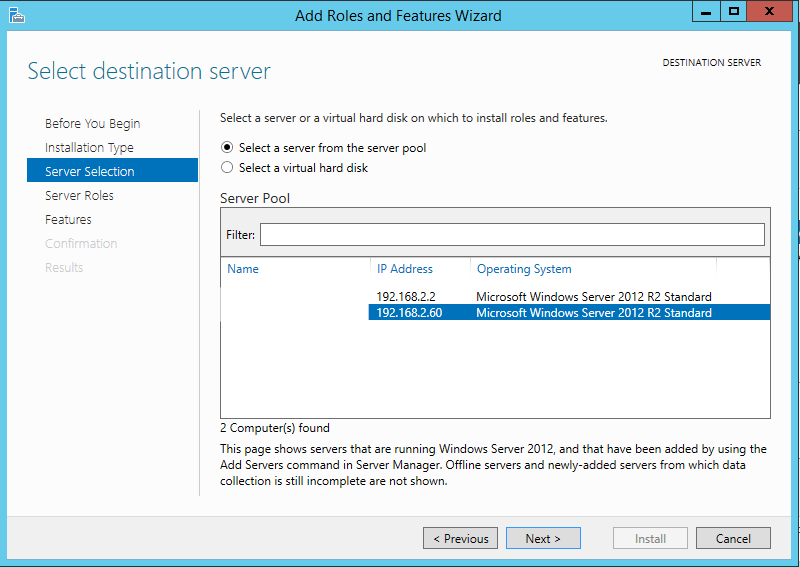The image size is (800, 568).
Task: Click the '2 Computer(s) found' status text
Action: click(275, 428)
